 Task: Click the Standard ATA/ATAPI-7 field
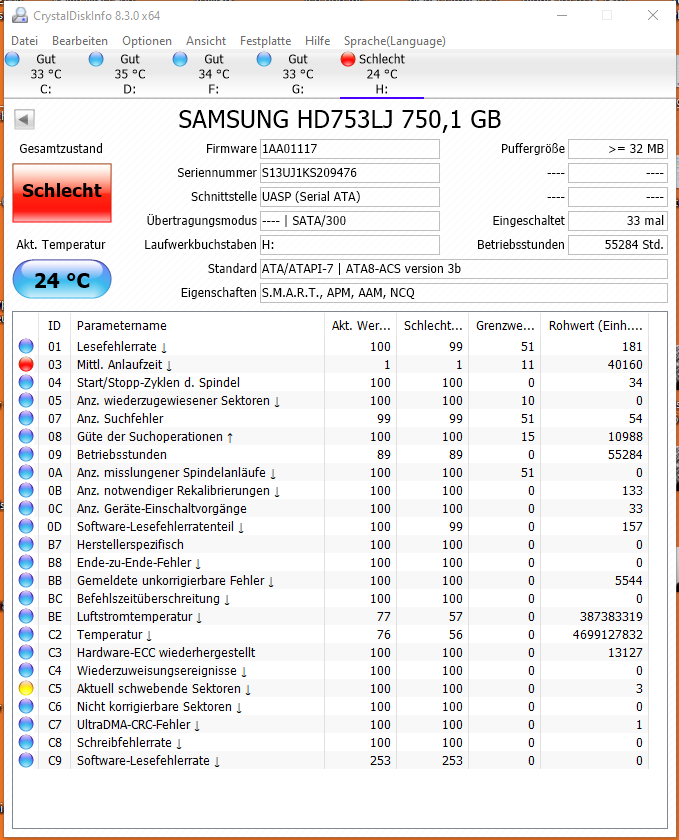pyautogui.click(x=464, y=269)
